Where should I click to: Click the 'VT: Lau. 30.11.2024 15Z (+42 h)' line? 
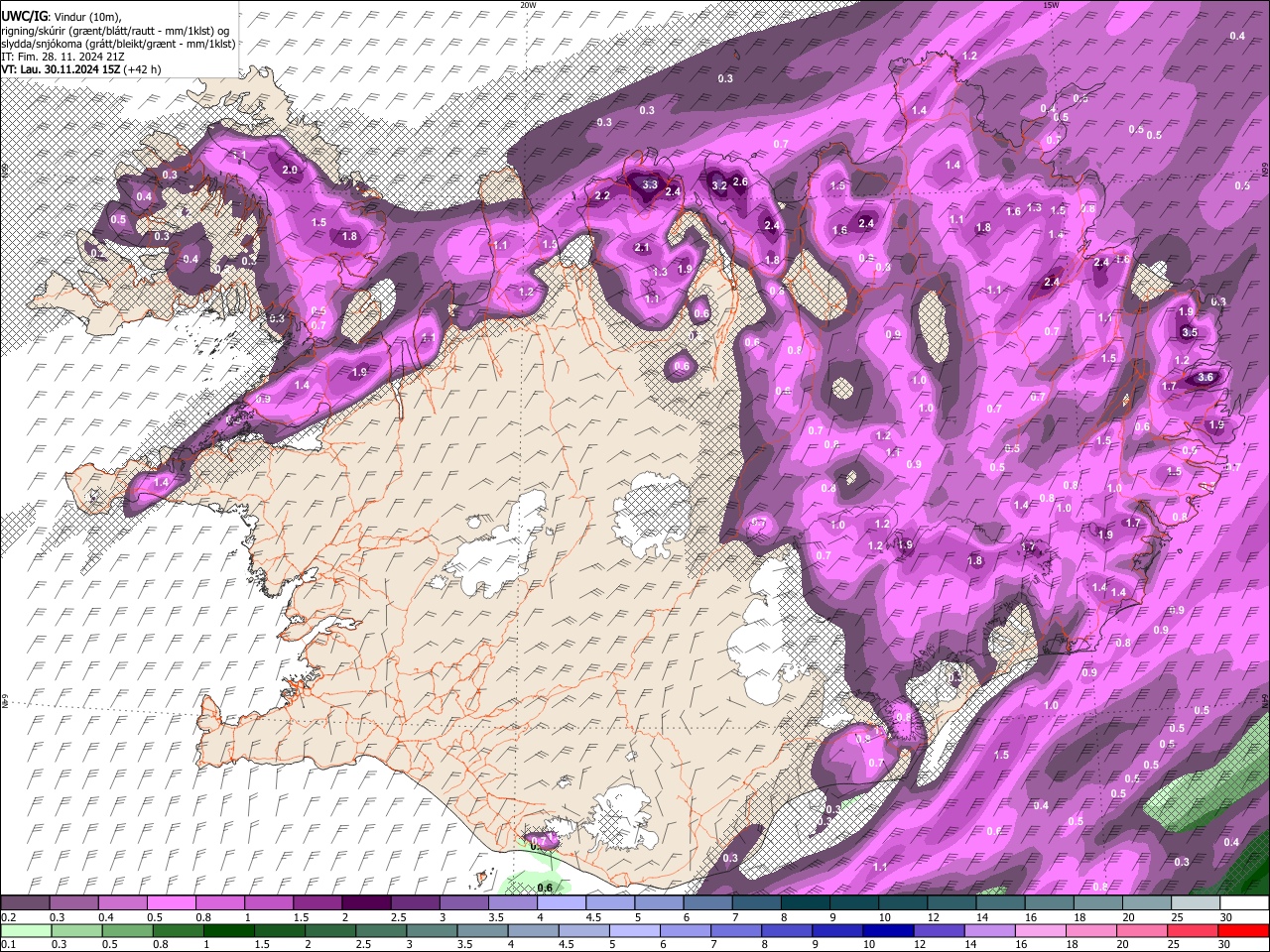click(81, 69)
